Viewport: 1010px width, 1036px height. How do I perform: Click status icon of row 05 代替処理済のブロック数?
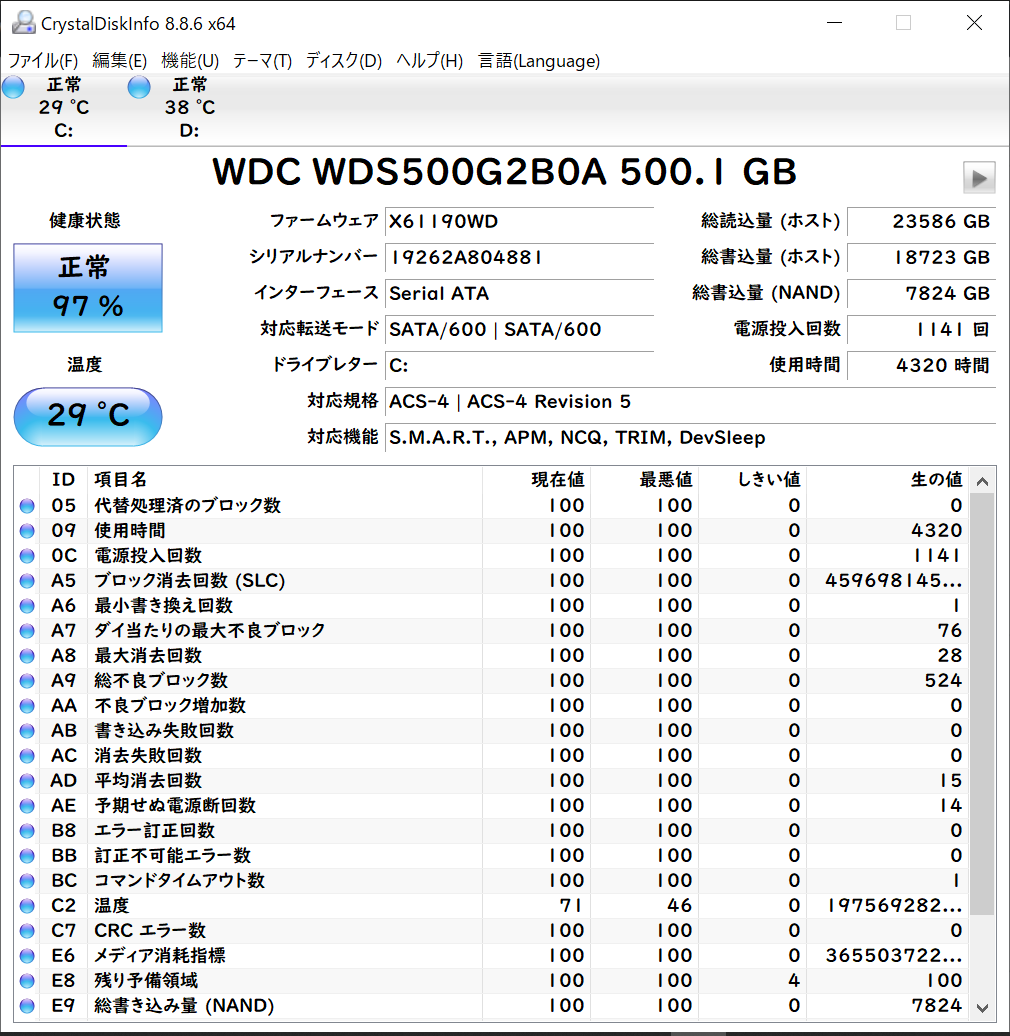point(27,506)
